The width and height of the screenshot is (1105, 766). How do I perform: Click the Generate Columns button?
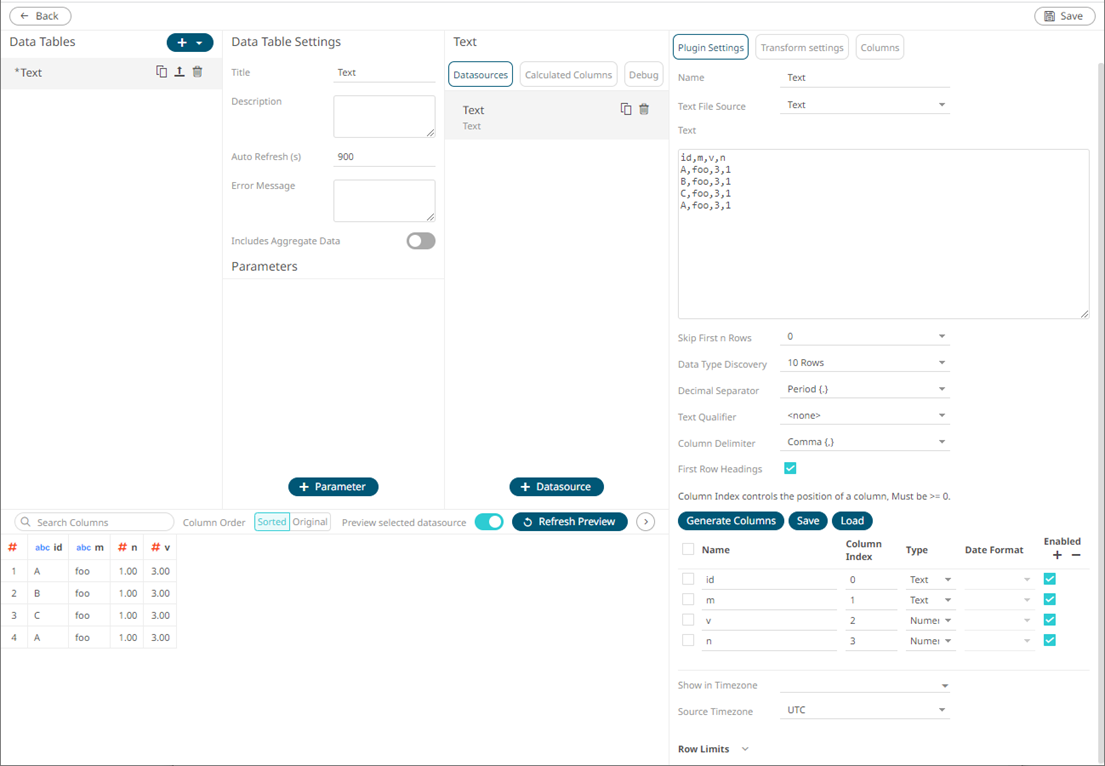click(x=730, y=521)
